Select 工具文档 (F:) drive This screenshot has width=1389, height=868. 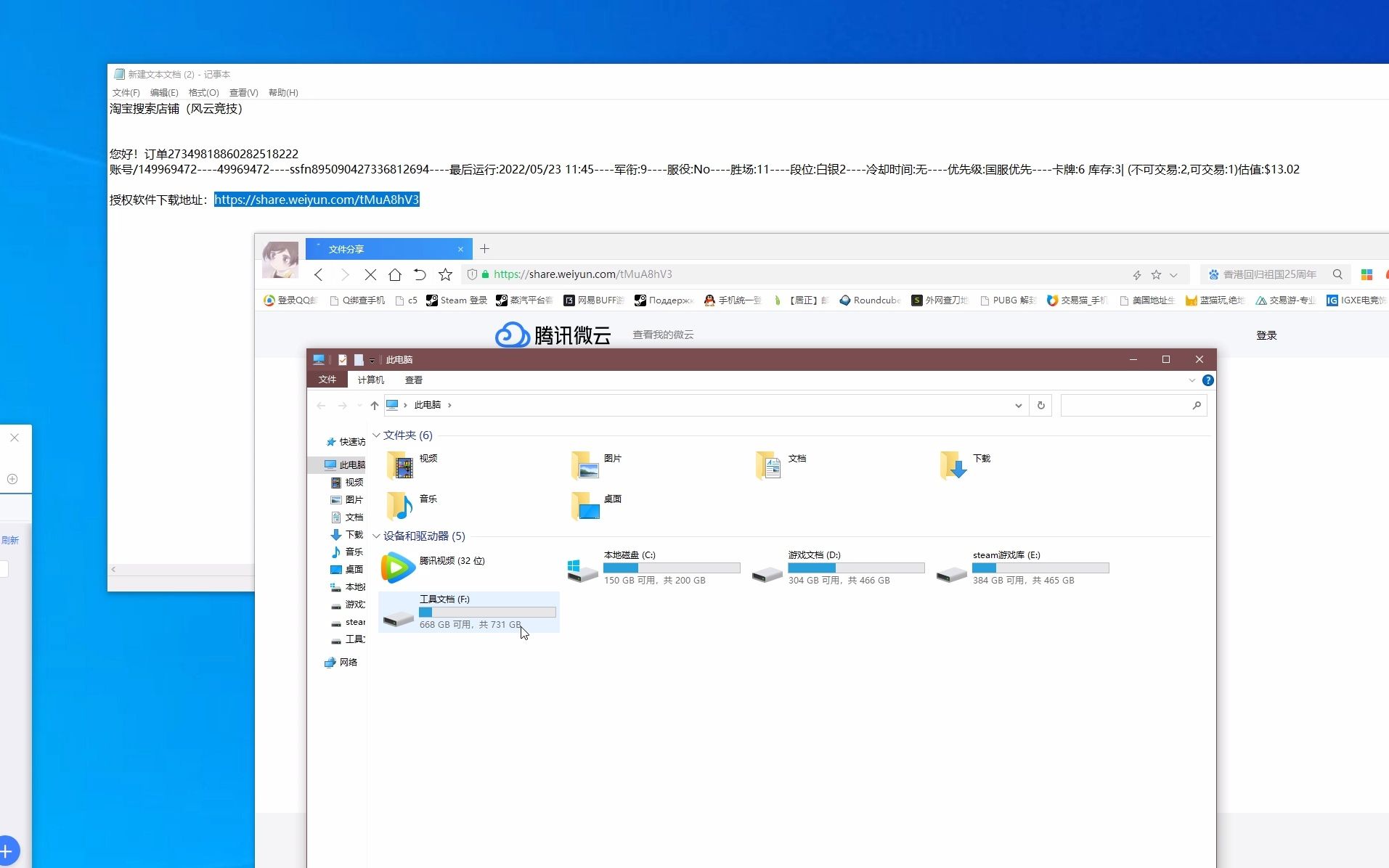469,612
